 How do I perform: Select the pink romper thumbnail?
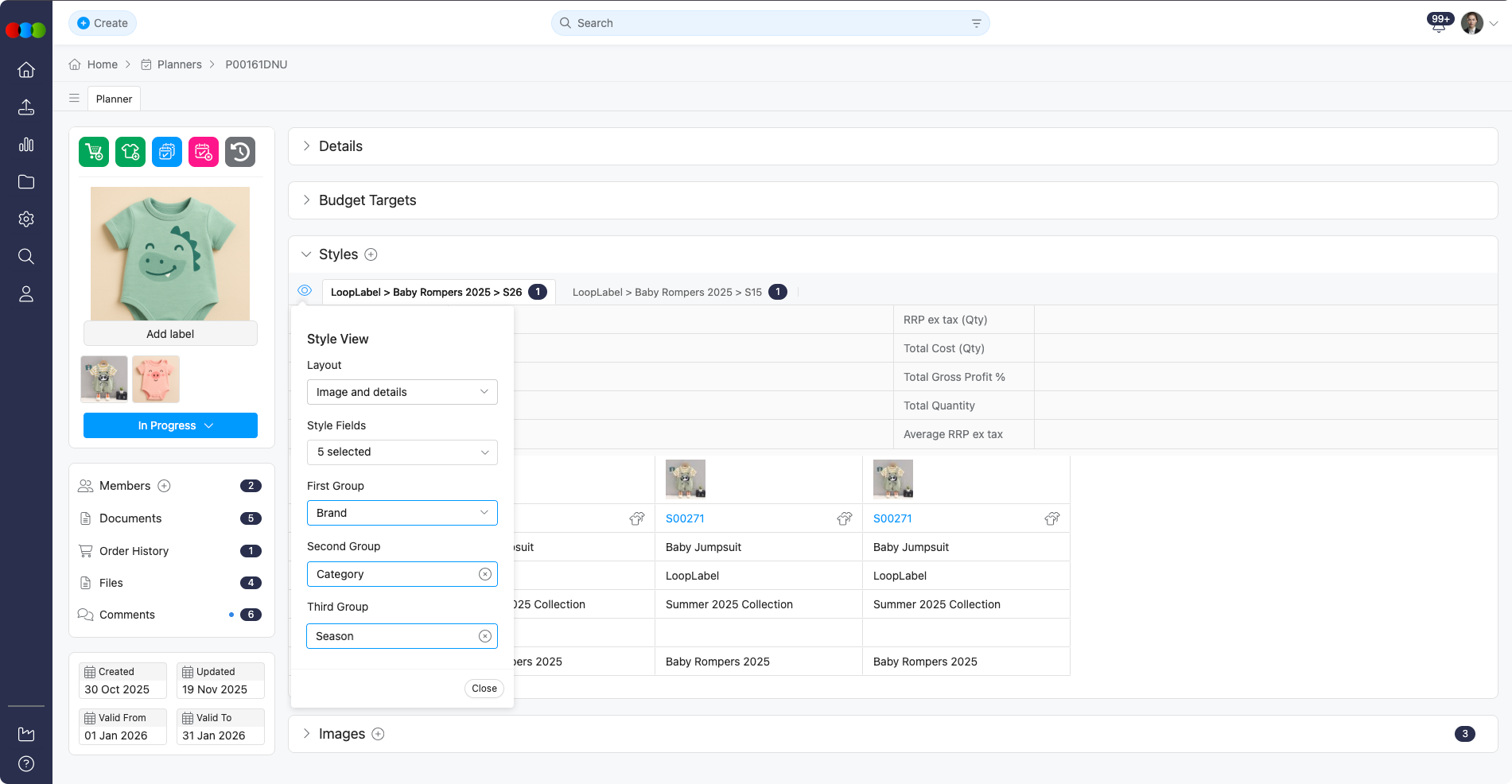point(156,379)
